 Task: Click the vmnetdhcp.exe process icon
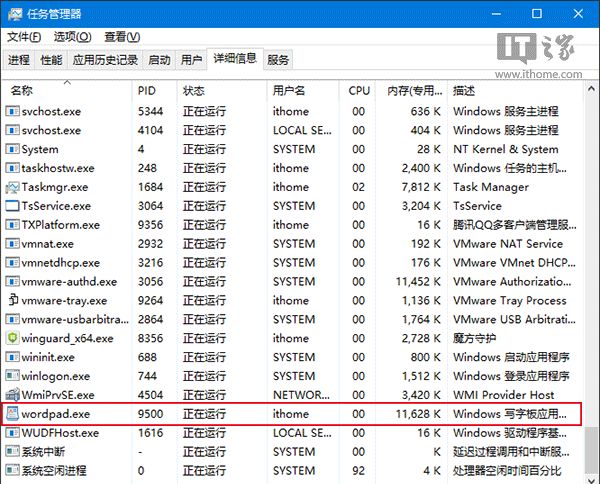point(12,262)
